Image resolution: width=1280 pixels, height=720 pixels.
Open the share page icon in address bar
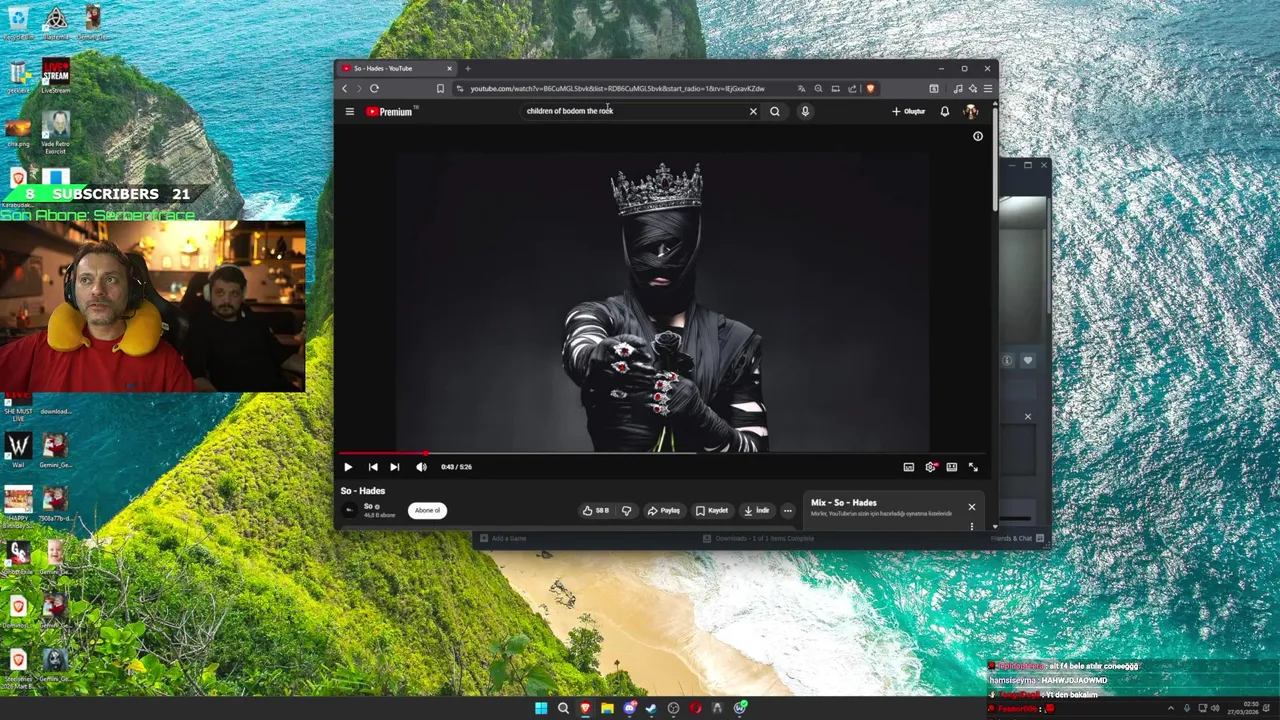[x=852, y=88]
